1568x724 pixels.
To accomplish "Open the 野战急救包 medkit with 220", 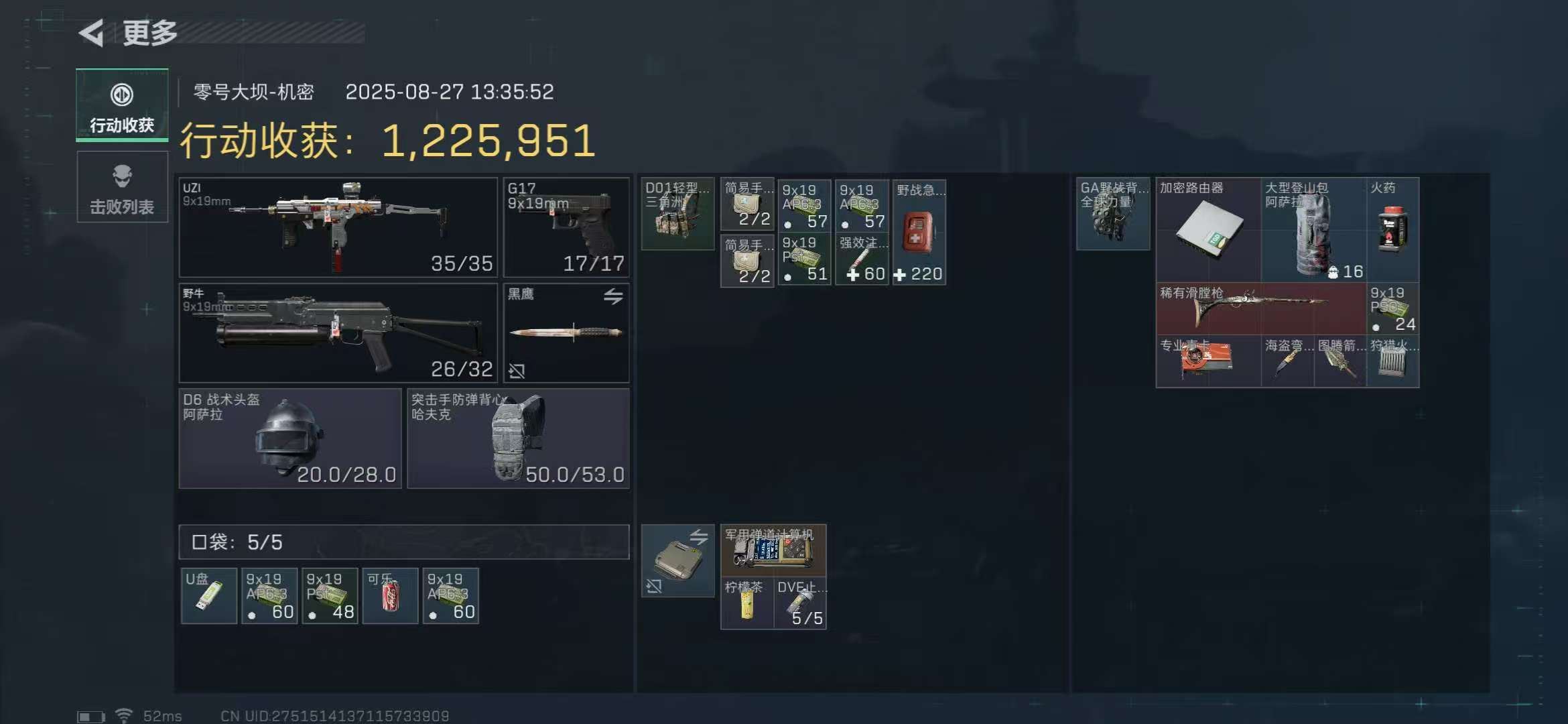I will click(x=919, y=232).
